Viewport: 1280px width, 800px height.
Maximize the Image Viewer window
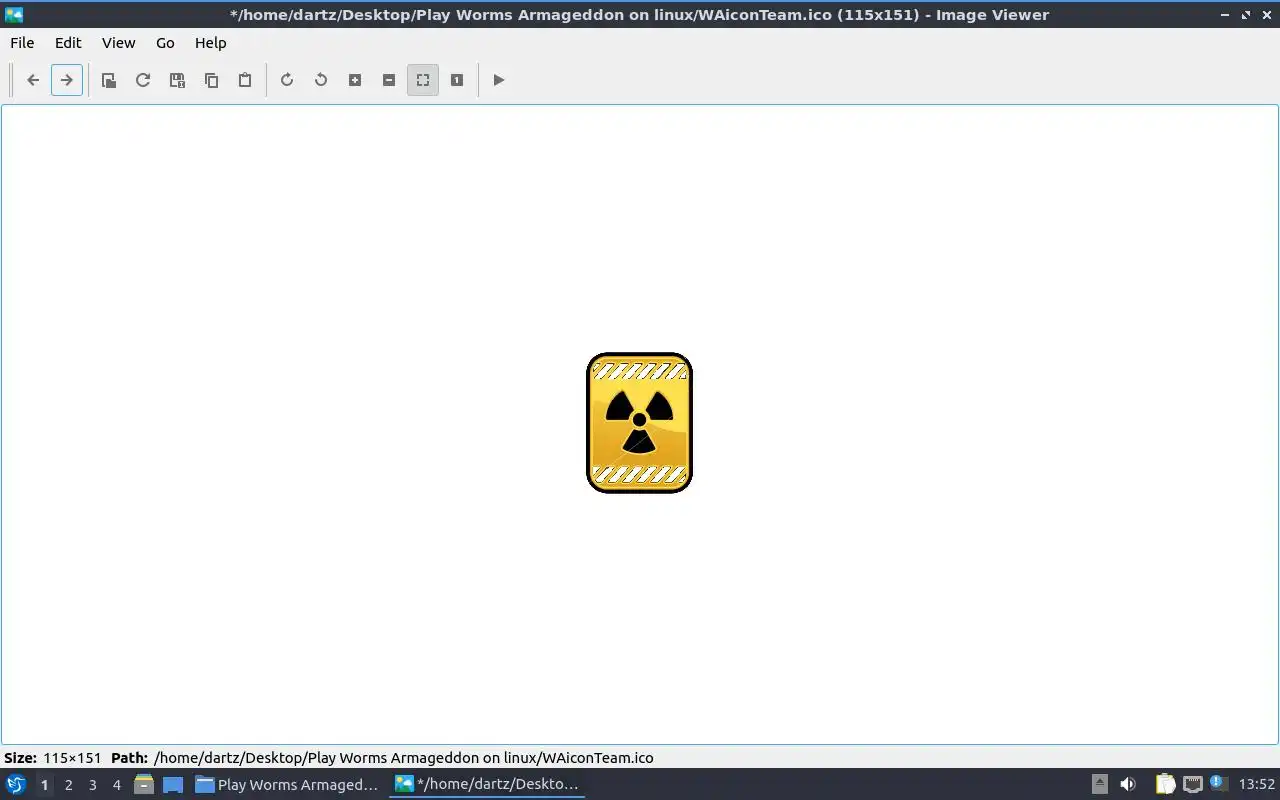click(1246, 15)
